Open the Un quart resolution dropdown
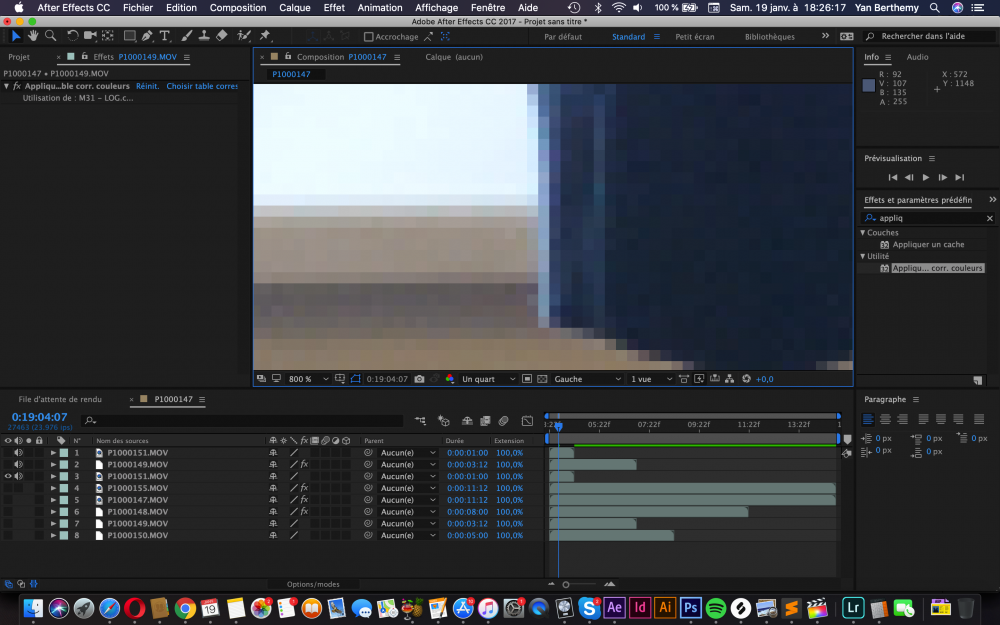The width and height of the screenshot is (1000, 625). pos(488,379)
